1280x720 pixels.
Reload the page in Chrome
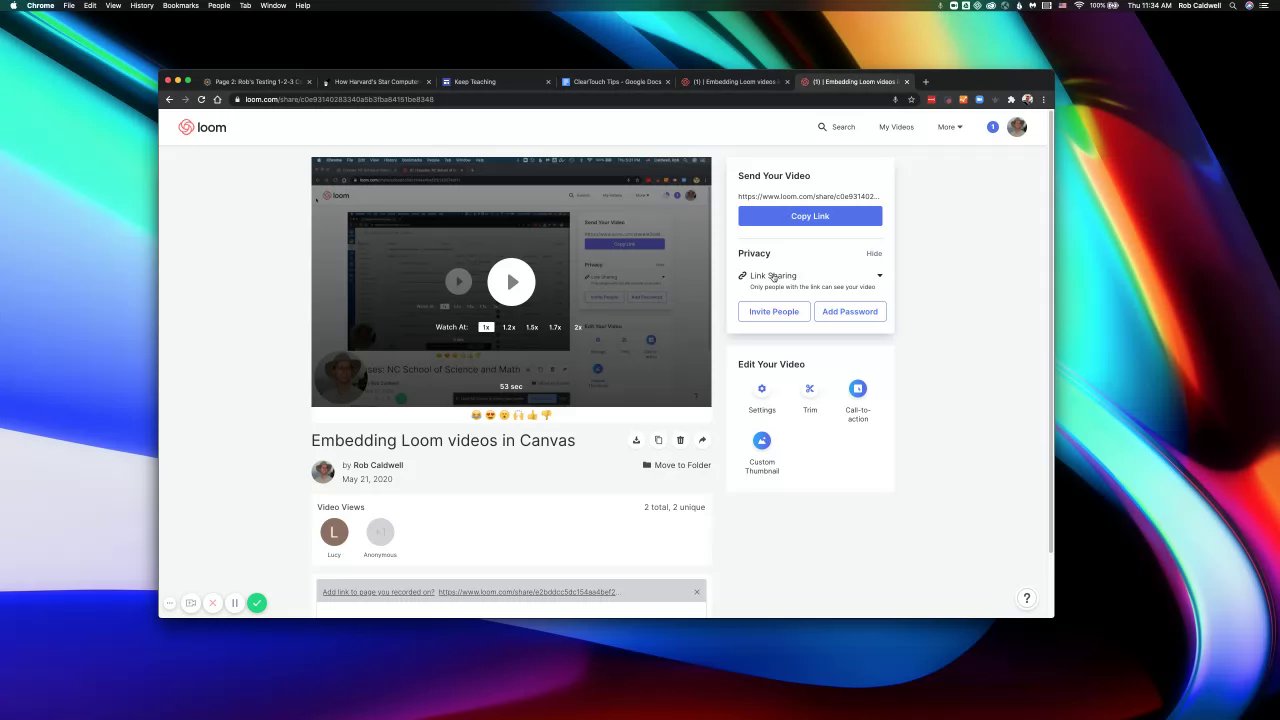(201, 100)
